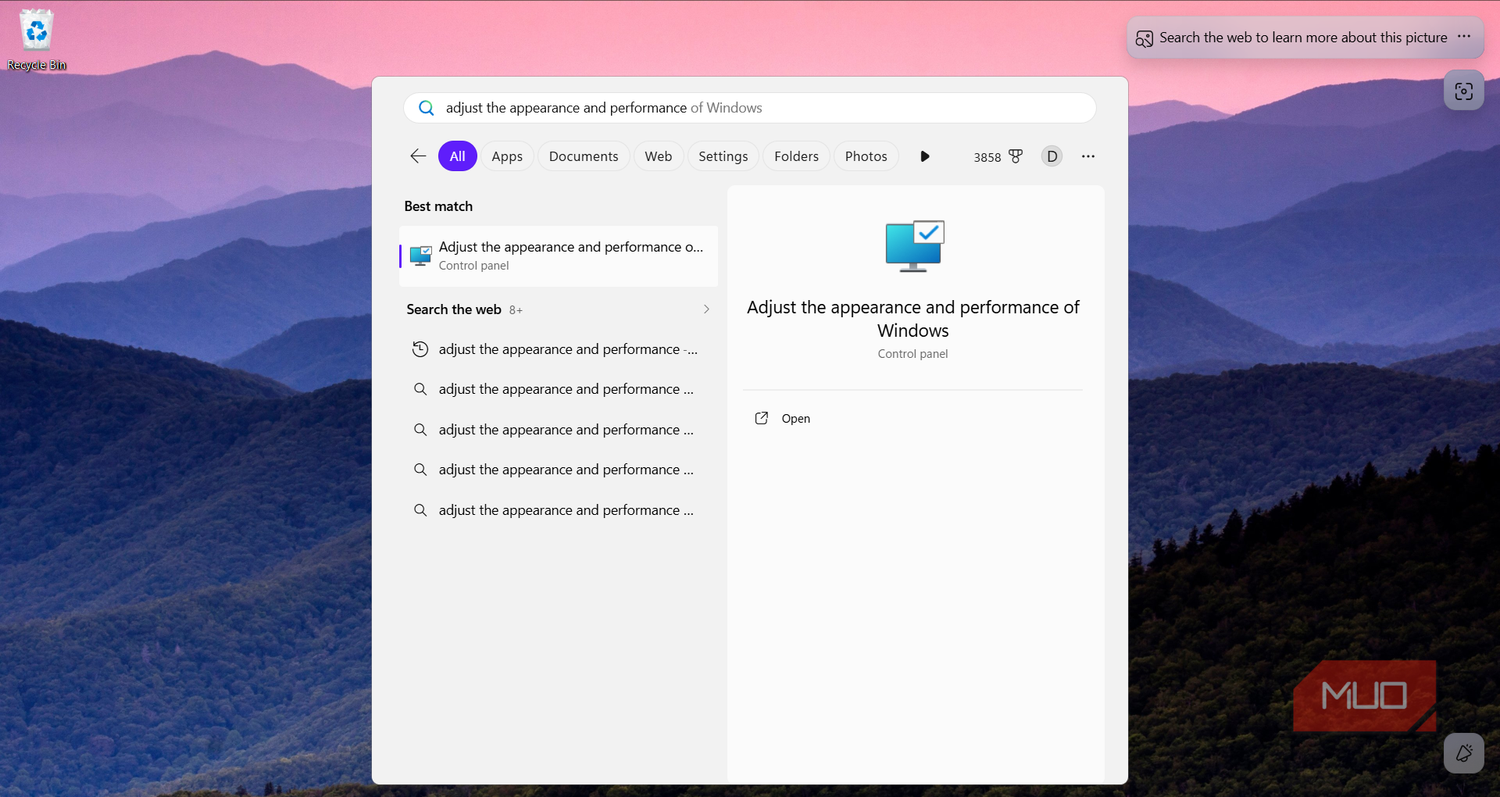The height and width of the screenshot is (797, 1500).
Task: Switch to the Photos filter tab
Action: pos(866,156)
